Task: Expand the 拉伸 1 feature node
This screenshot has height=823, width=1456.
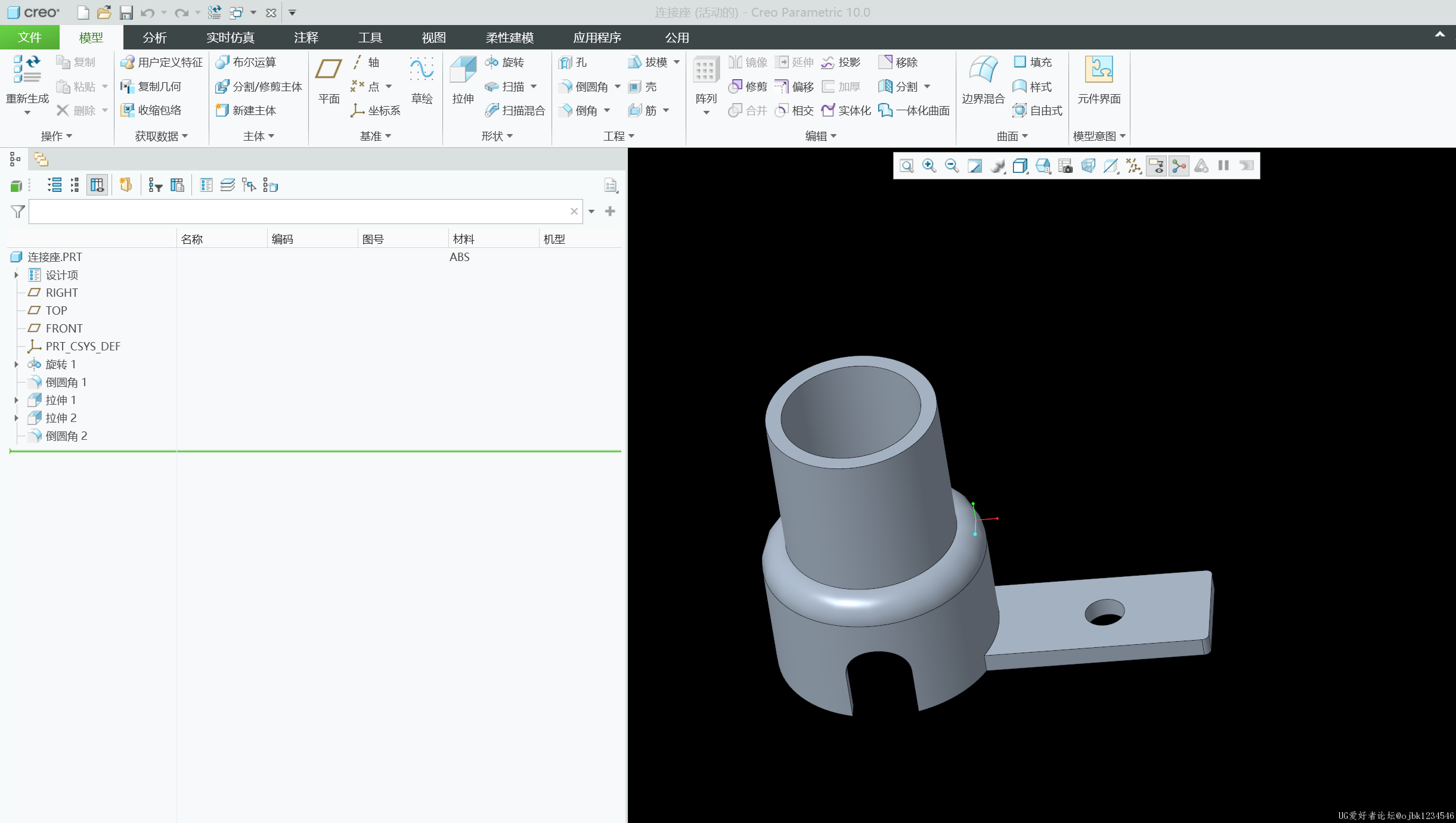Action: 16,400
